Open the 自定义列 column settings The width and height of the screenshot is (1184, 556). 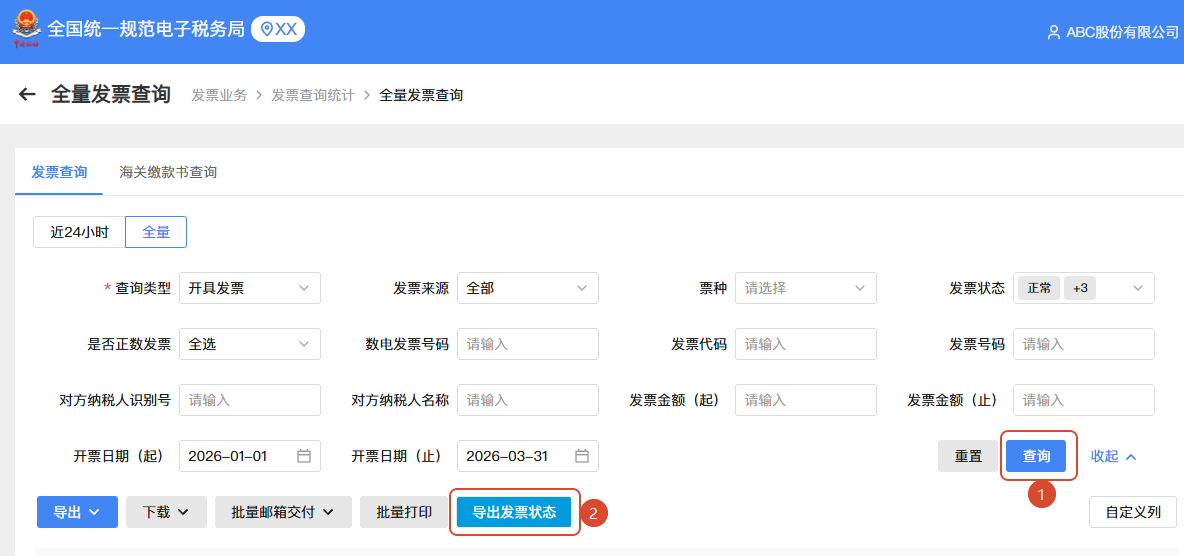pos(1132,512)
